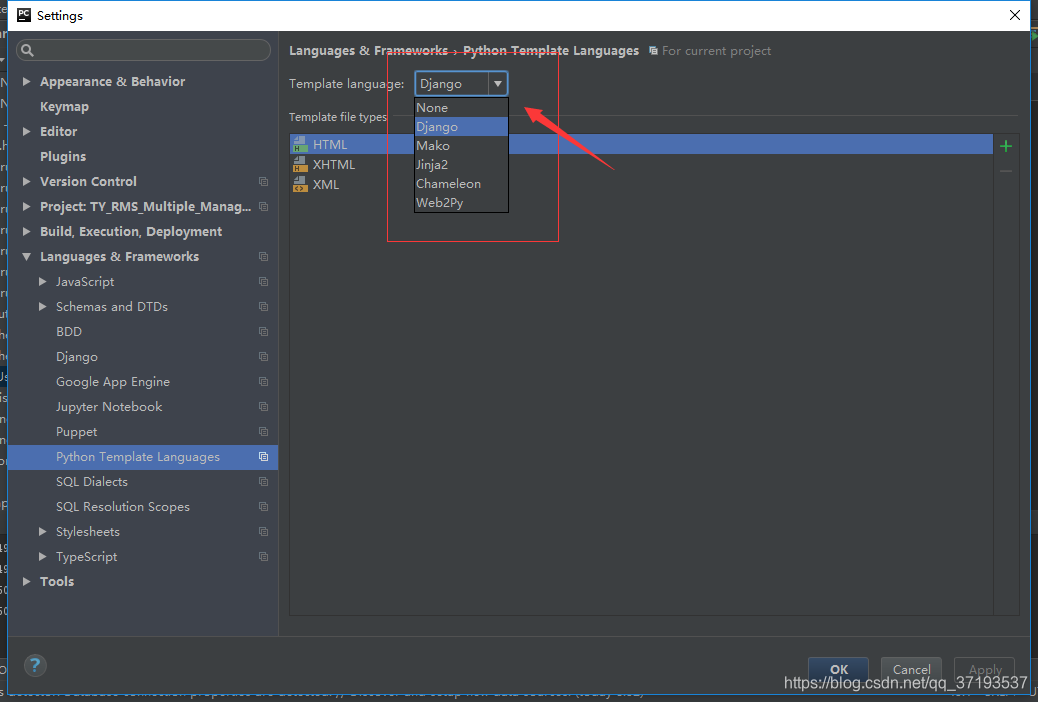Expand the JavaScript subsection
This screenshot has height=702, width=1038.
[x=42, y=281]
